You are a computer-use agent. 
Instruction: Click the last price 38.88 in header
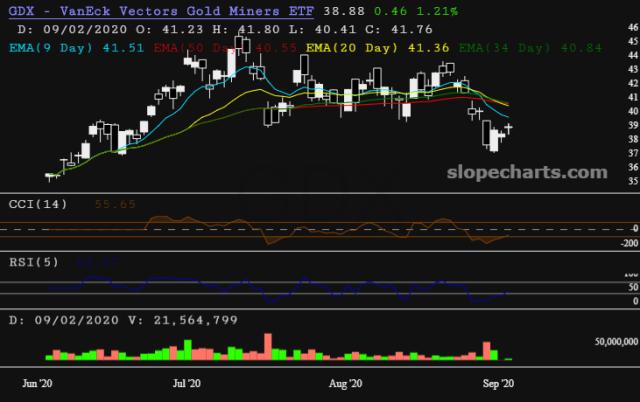click(x=344, y=11)
